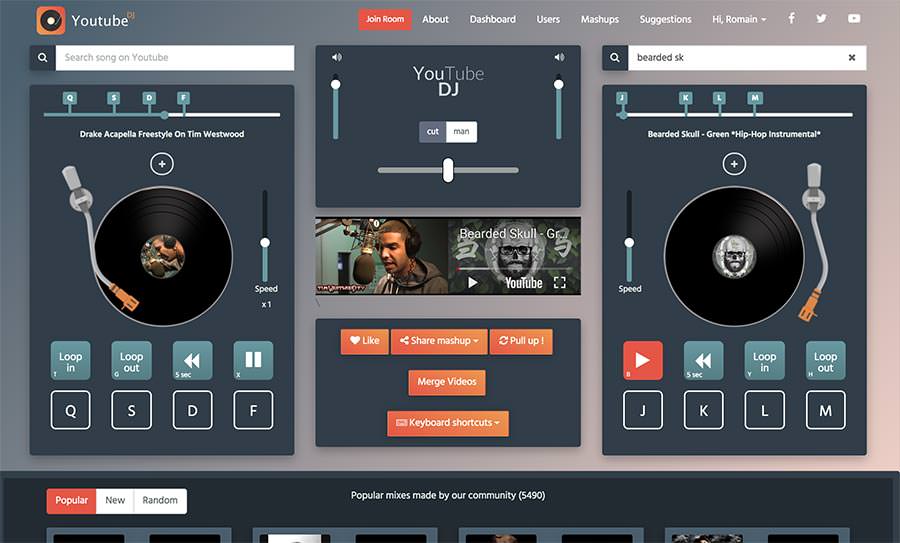Click the right volume fader knob
900x543 pixels.
pos(558,84)
